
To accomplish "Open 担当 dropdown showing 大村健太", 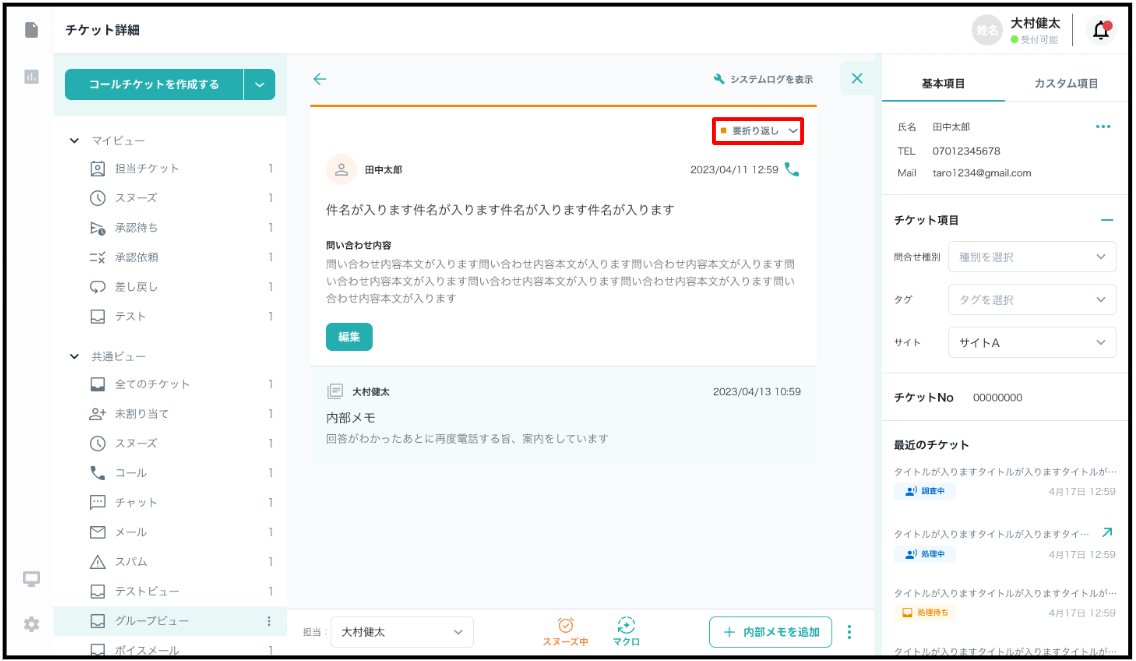I will tap(402, 632).
